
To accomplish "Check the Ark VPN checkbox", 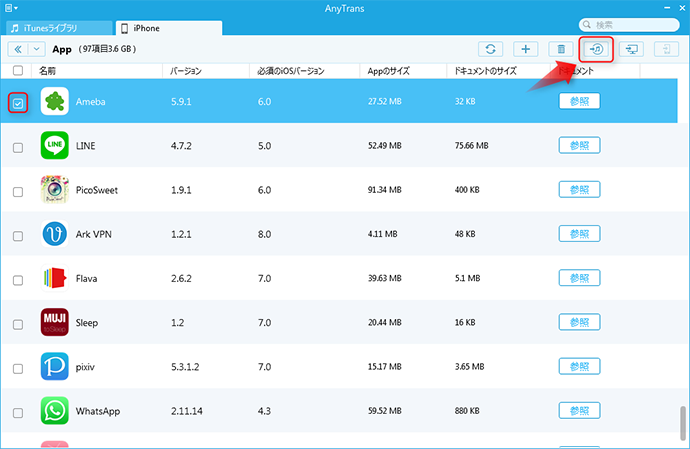I will (x=18, y=236).
